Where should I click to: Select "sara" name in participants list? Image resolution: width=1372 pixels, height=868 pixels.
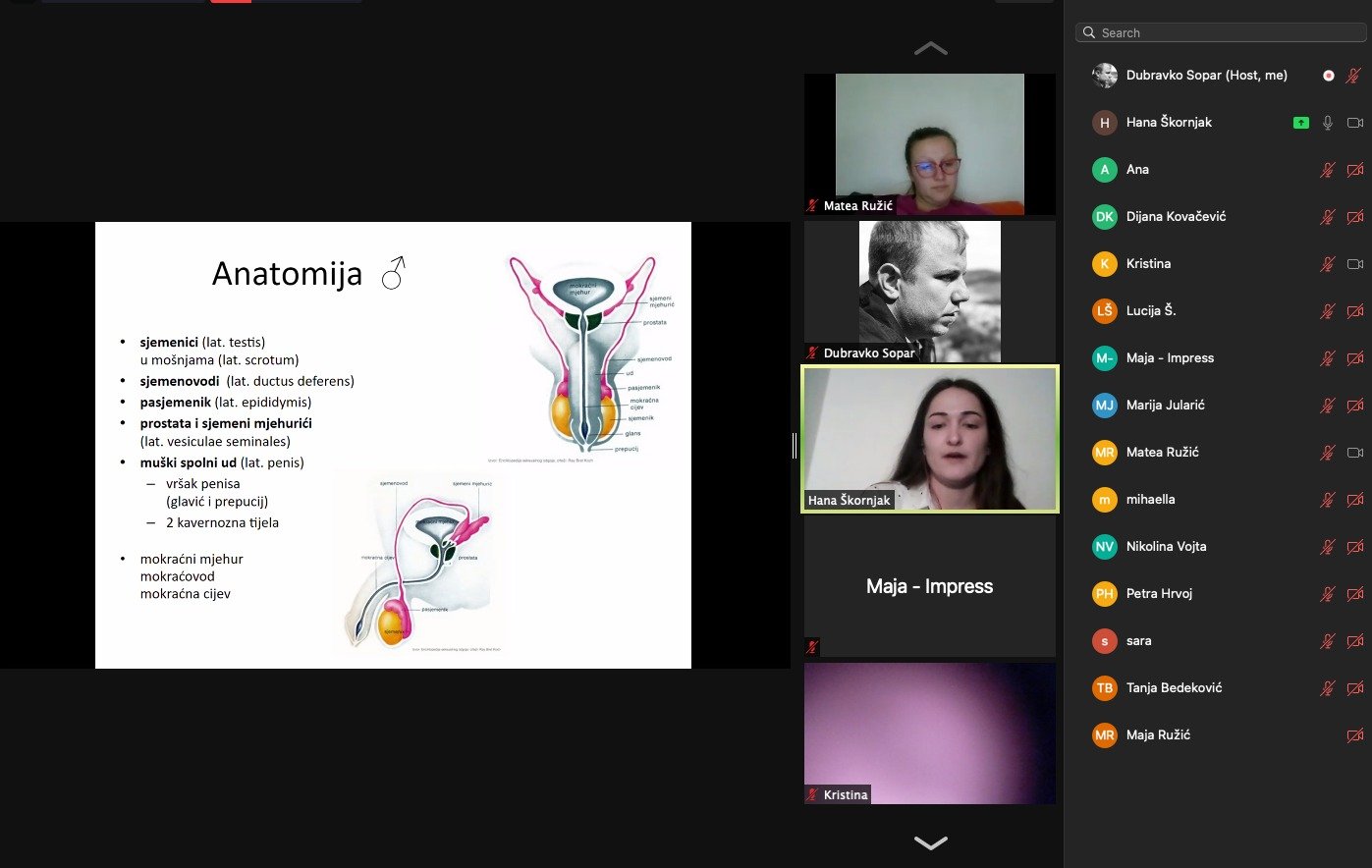coord(1139,641)
